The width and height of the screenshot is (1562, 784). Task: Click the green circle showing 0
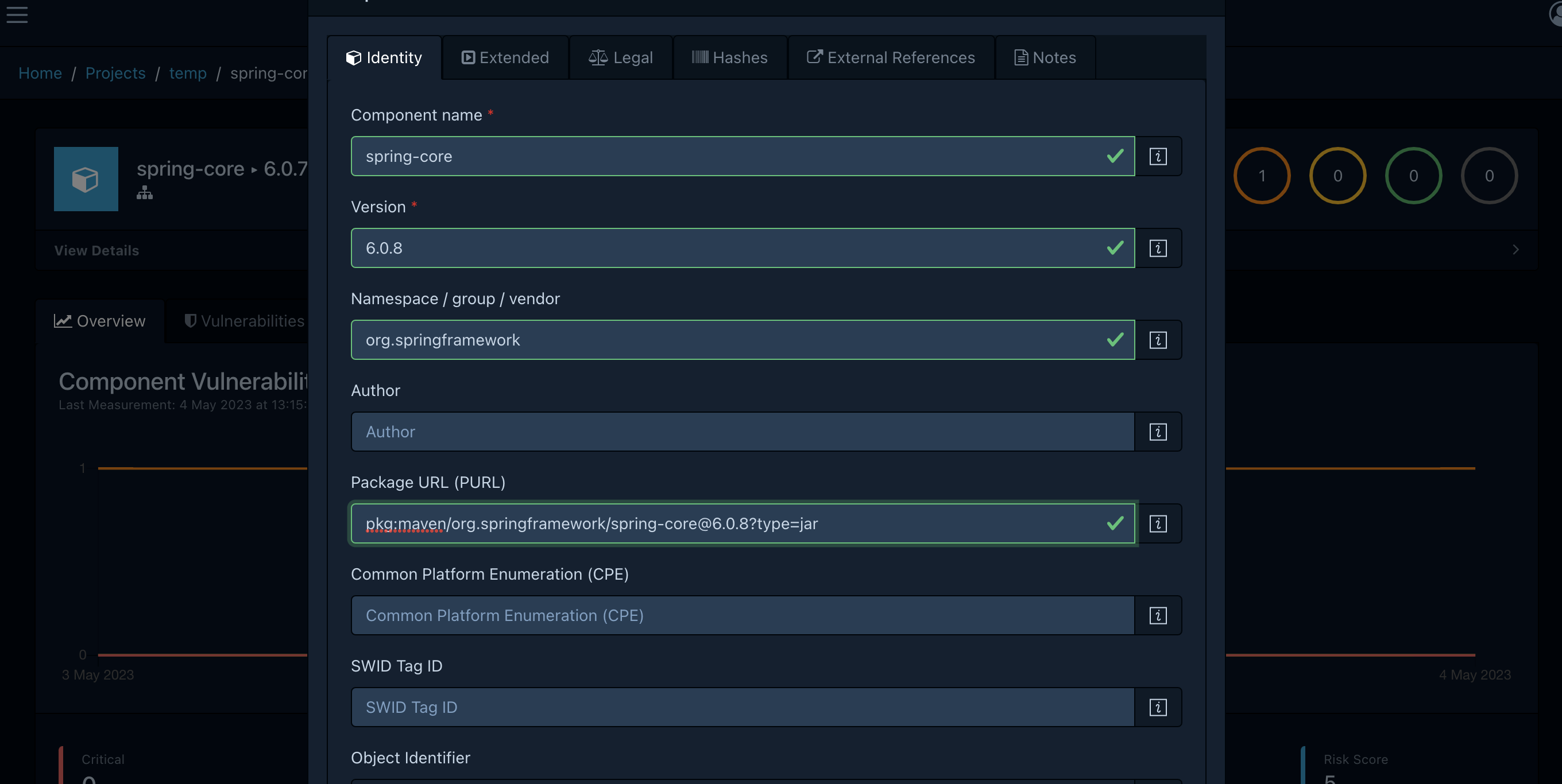[1413, 176]
